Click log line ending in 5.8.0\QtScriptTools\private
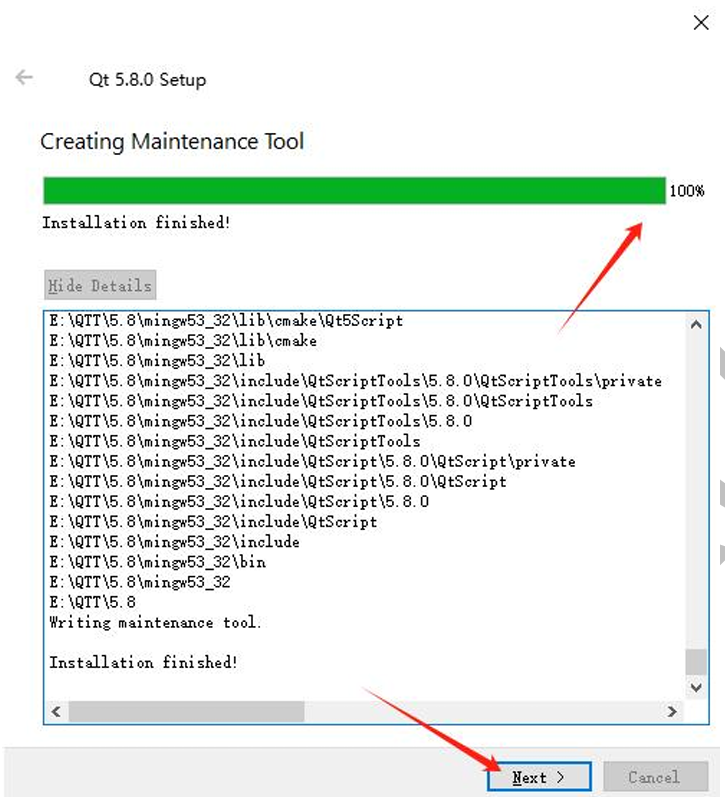This screenshot has height=797, width=725. (x=355, y=381)
